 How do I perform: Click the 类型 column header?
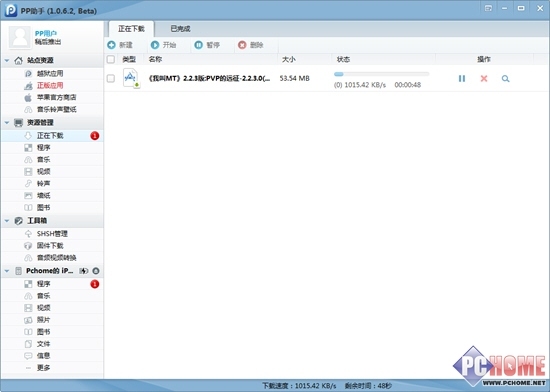[x=129, y=59]
